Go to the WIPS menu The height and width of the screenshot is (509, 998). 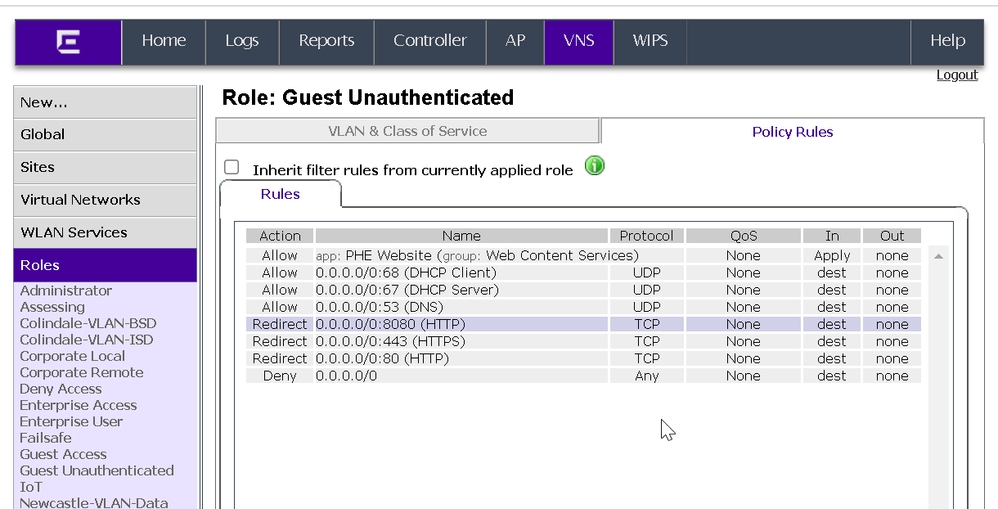pos(650,41)
